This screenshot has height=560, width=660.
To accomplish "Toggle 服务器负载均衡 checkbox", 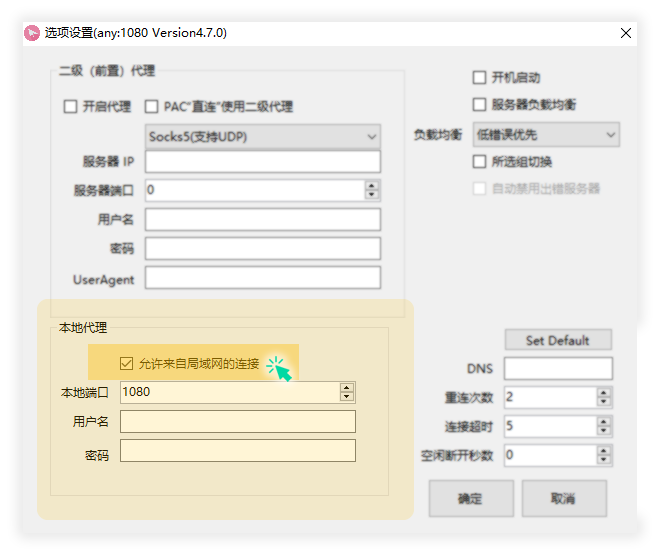I will pos(480,105).
